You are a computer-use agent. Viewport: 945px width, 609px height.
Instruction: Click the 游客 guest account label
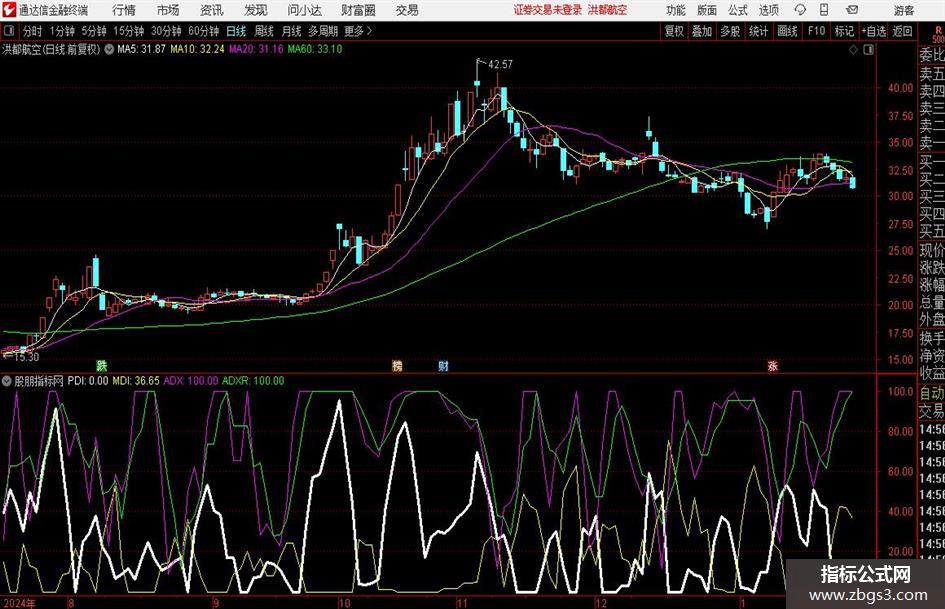[x=904, y=10]
